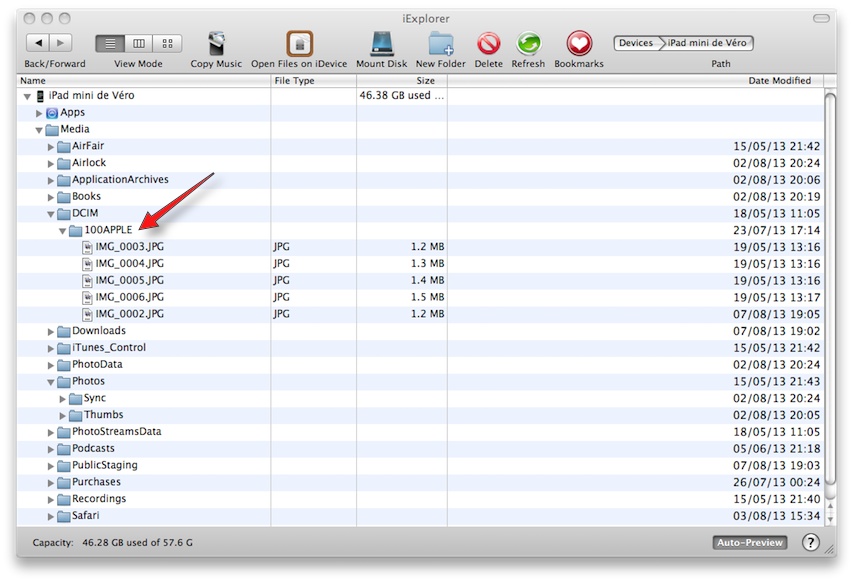The width and height of the screenshot is (854, 582).
Task: Select the Purchases row text
Action: (96, 482)
